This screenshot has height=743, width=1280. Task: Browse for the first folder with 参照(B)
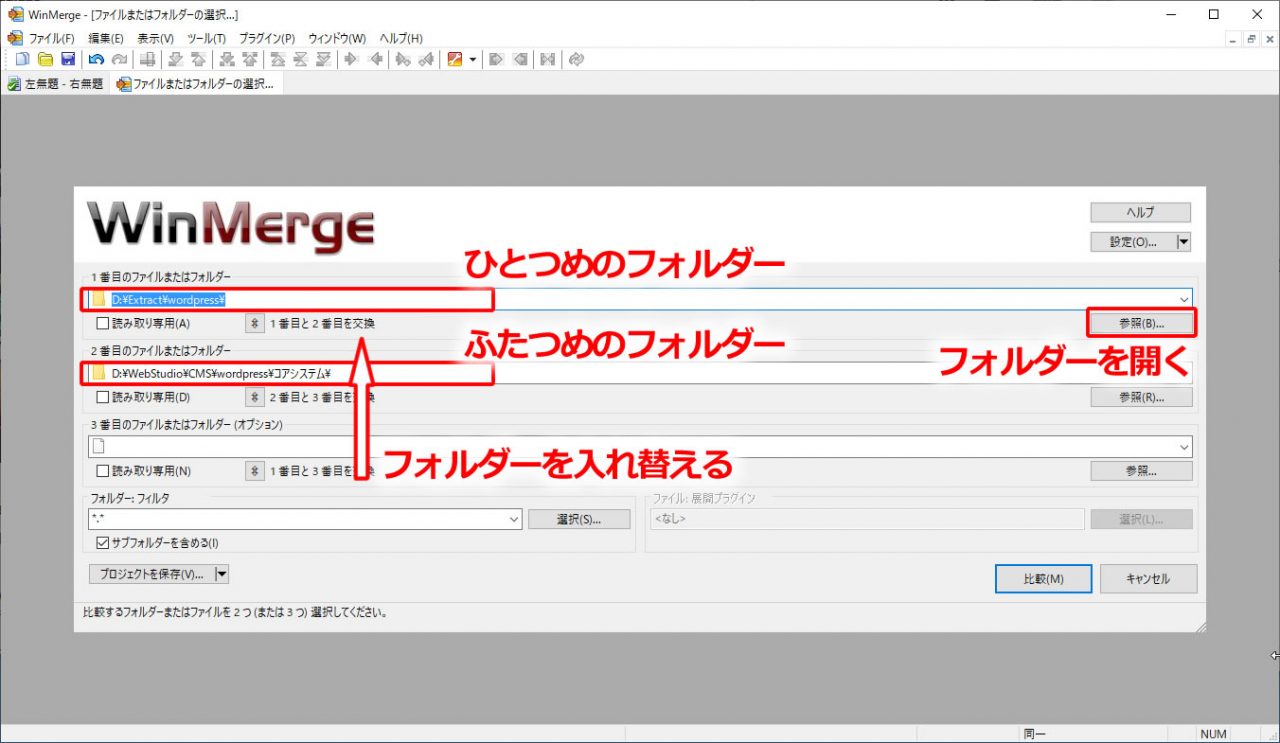coord(1140,322)
